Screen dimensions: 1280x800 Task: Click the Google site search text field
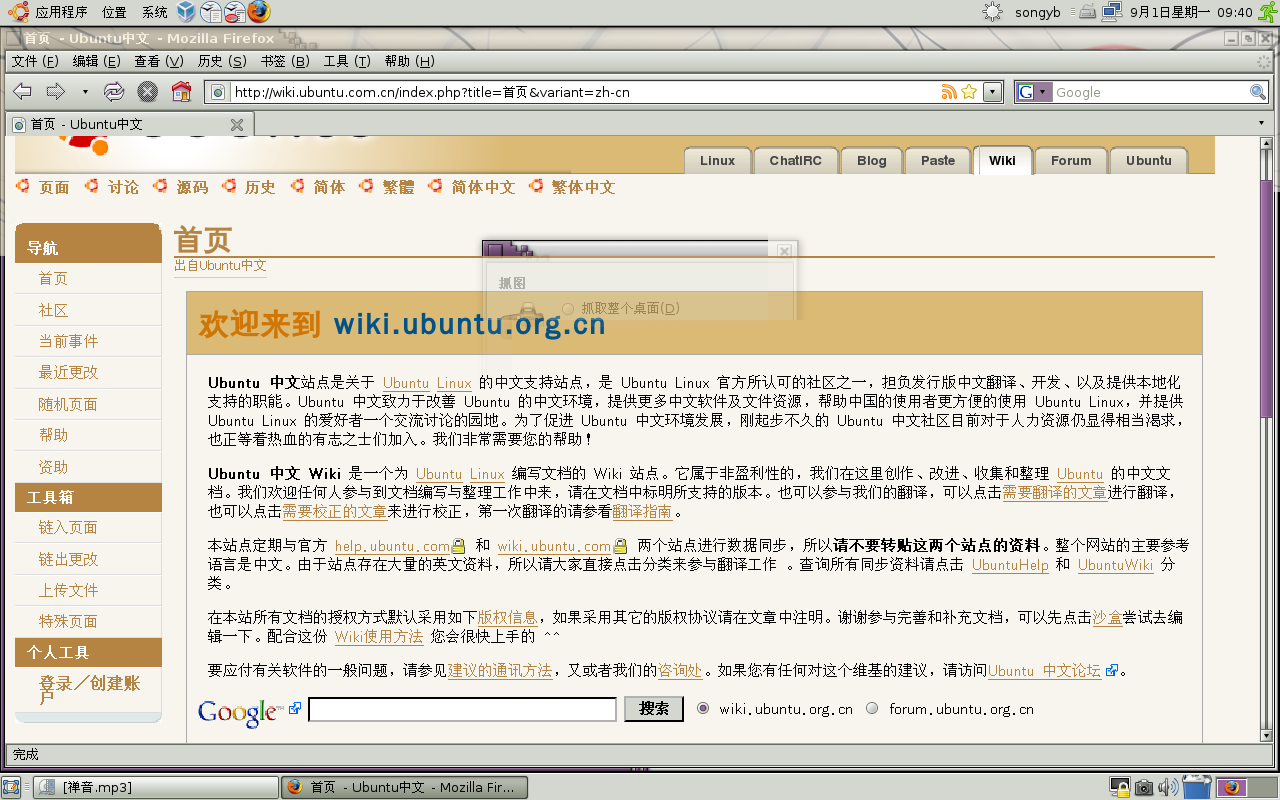click(462, 709)
